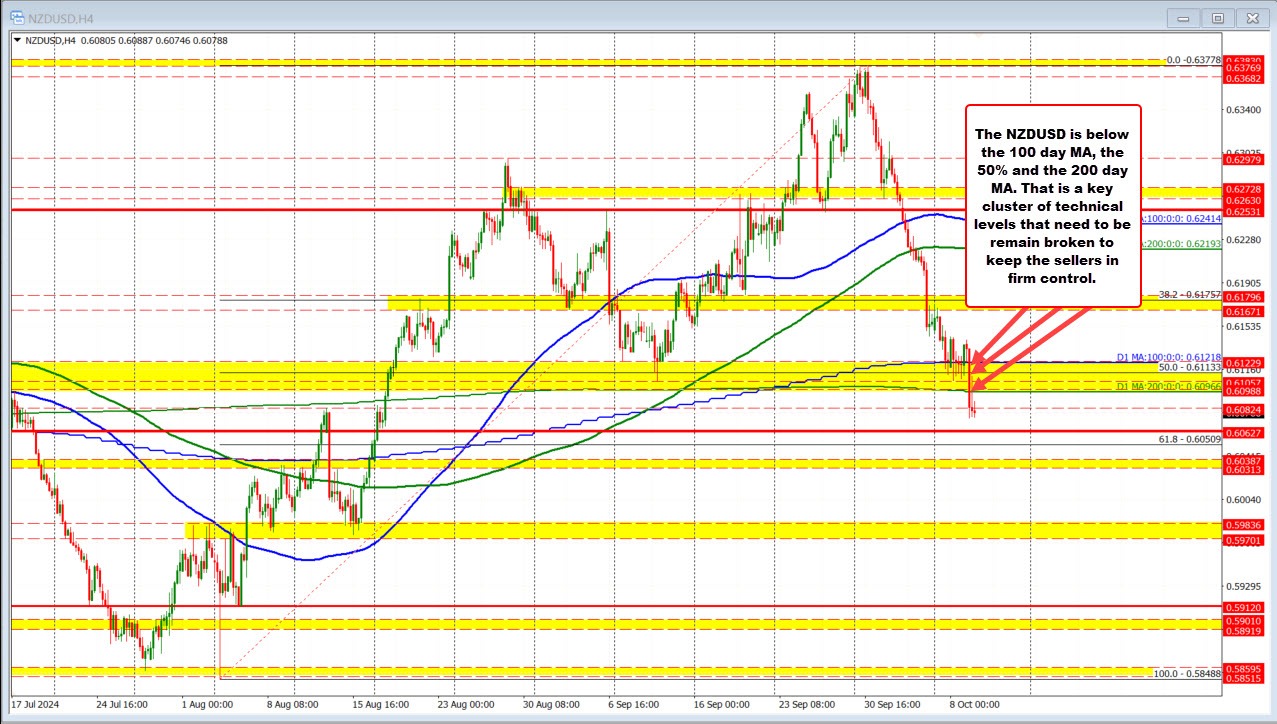Restore down the NZDUSD,H4 chart window
Screen dimensions: 1277x724
point(1218,17)
